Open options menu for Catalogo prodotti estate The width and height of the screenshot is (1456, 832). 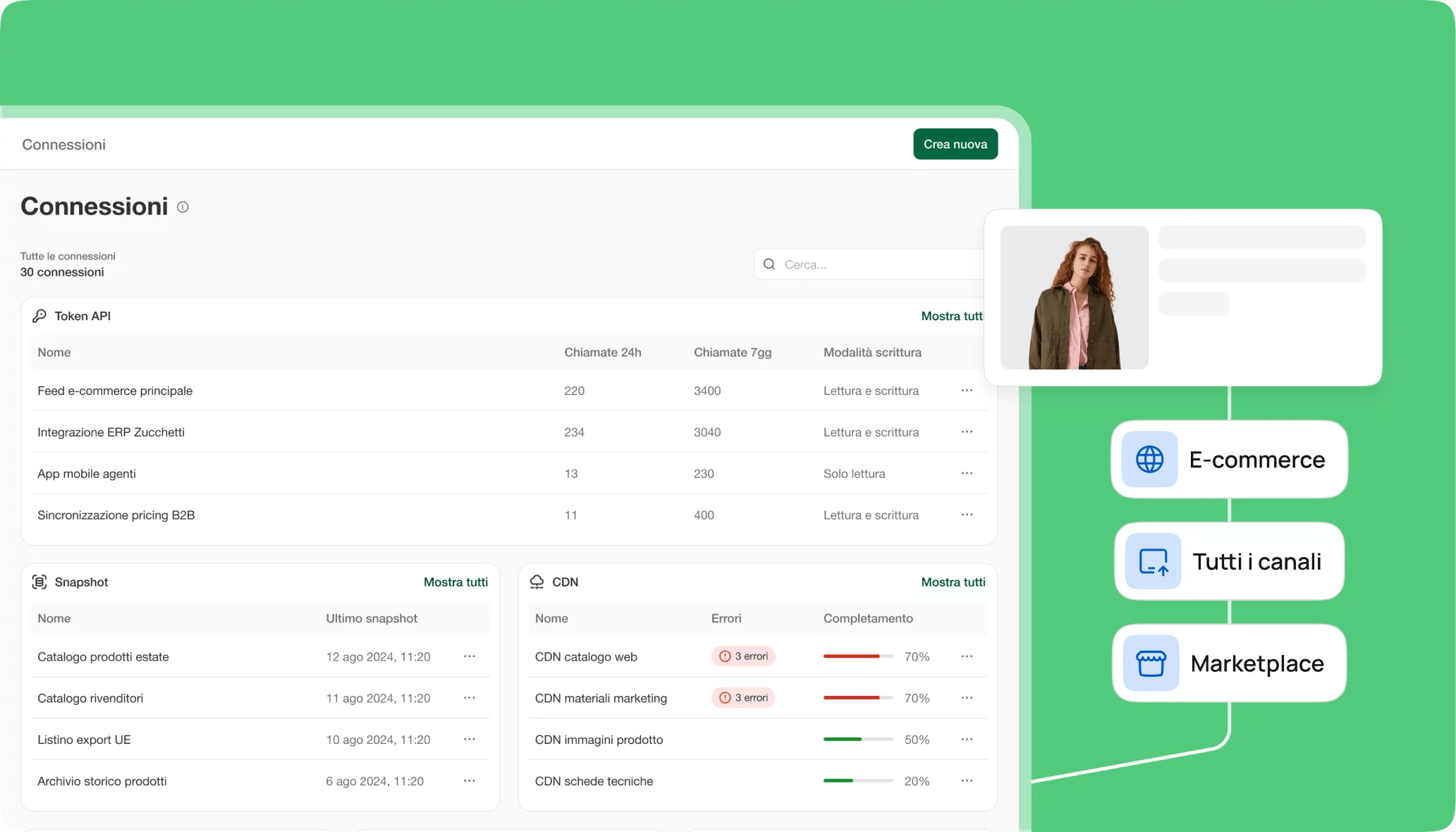pos(470,656)
